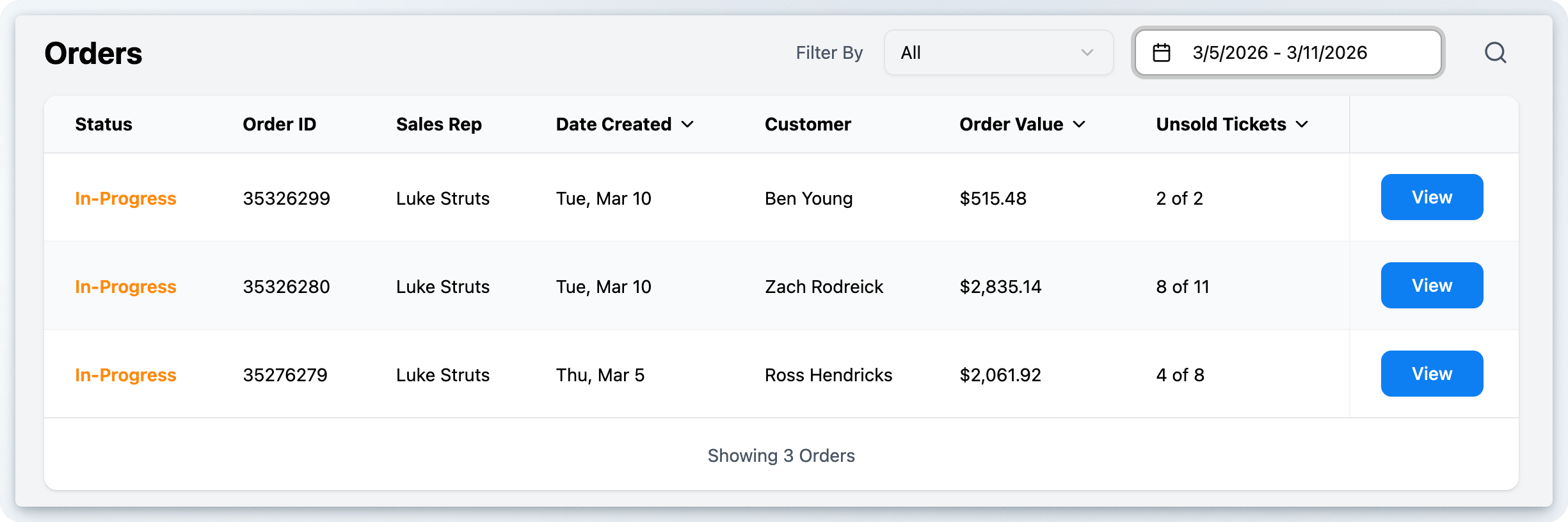This screenshot has width=1568, height=522.
Task: Click the Order ID column header
Action: [280, 124]
